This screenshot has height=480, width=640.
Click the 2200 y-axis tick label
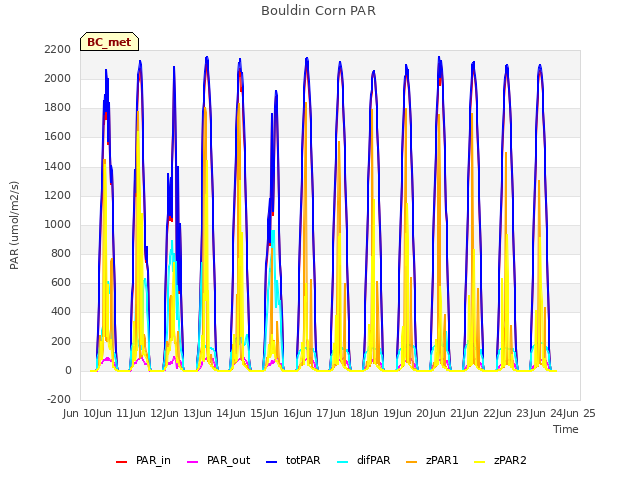pos(58,49)
